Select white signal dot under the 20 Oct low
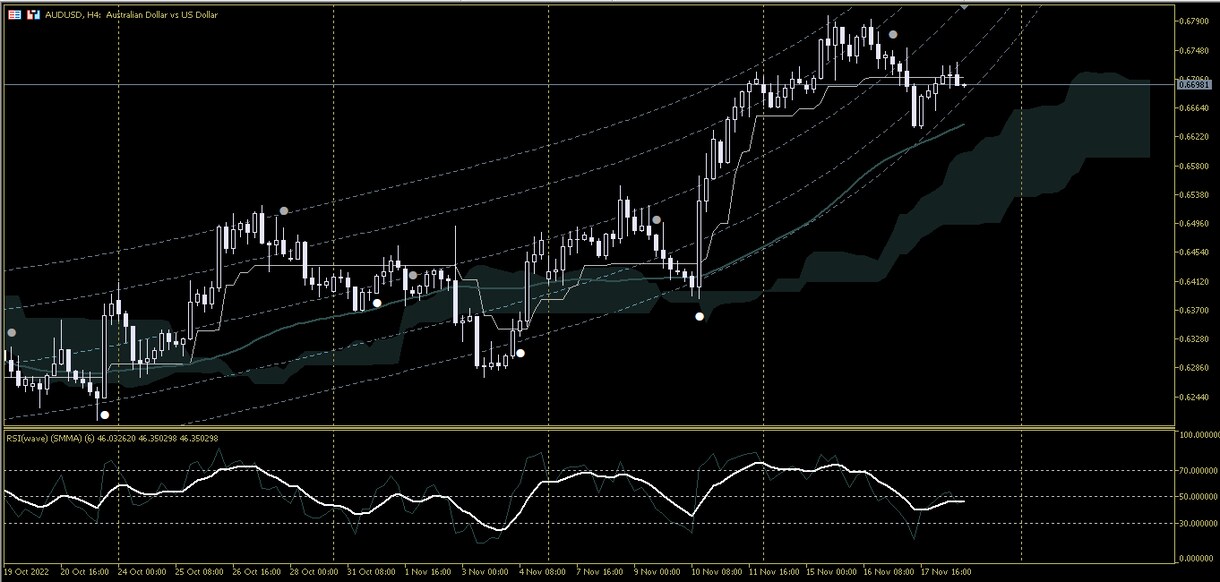This screenshot has height=582, width=1220. pyautogui.click(x=104, y=415)
